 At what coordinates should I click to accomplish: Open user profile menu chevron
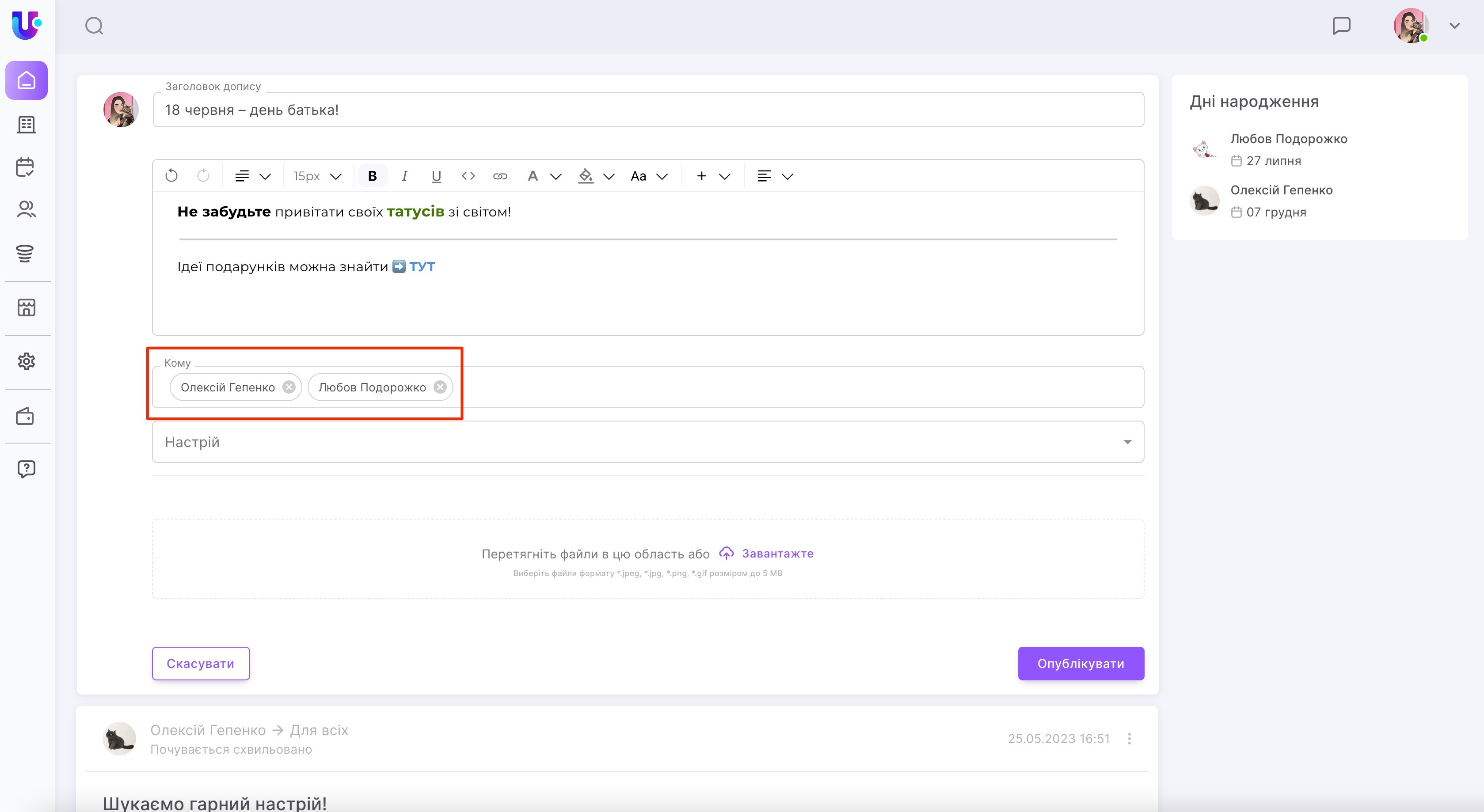click(1454, 26)
